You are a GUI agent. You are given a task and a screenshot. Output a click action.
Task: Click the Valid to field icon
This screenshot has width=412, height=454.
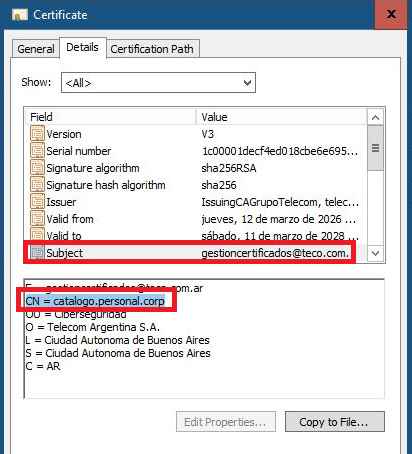(x=37, y=234)
